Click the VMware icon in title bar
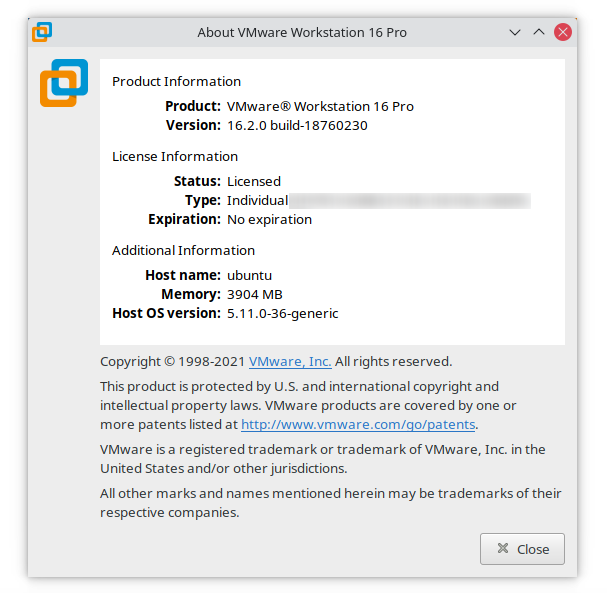607x593 pixels. click(x=42, y=32)
